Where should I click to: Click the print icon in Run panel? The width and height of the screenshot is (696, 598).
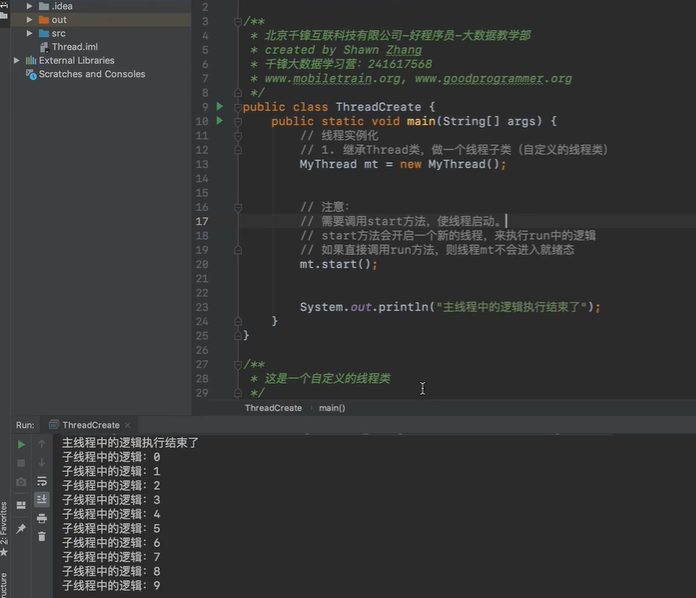42,518
